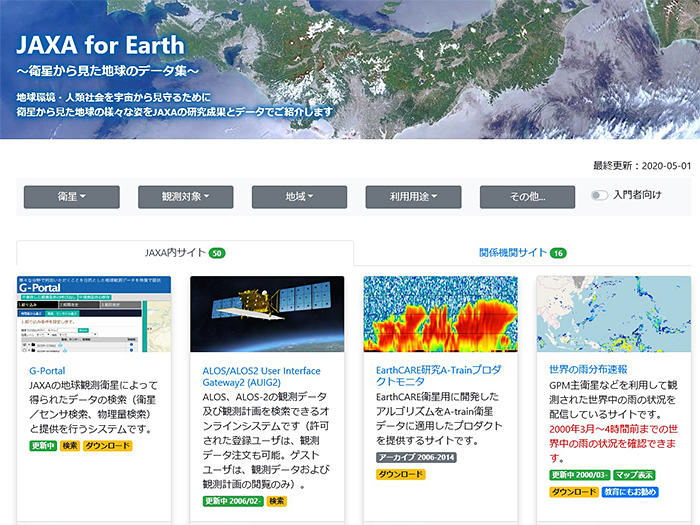Click ダウンロード tag on rainfall card
This screenshot has width=700, height=525.
click(x=574, y=492)
